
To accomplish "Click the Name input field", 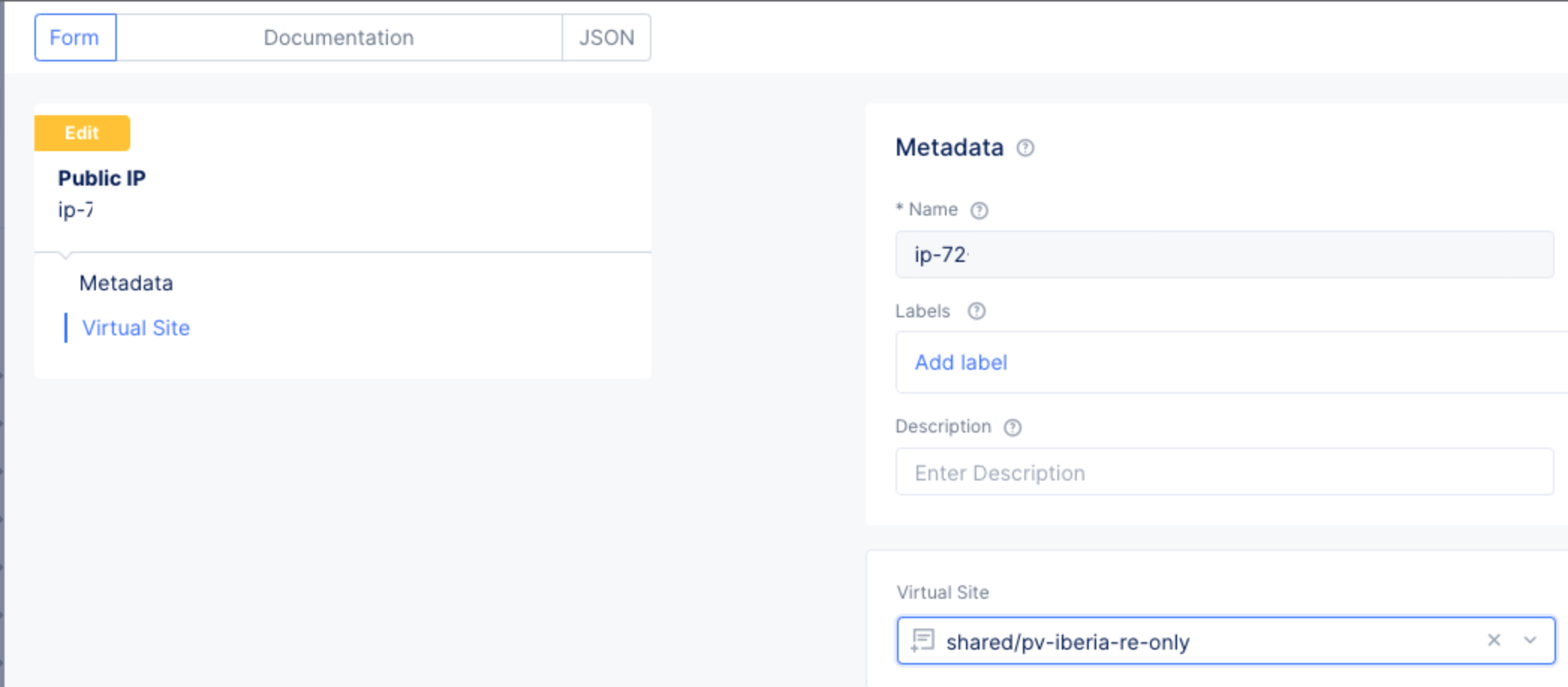I will [1224, 255].
